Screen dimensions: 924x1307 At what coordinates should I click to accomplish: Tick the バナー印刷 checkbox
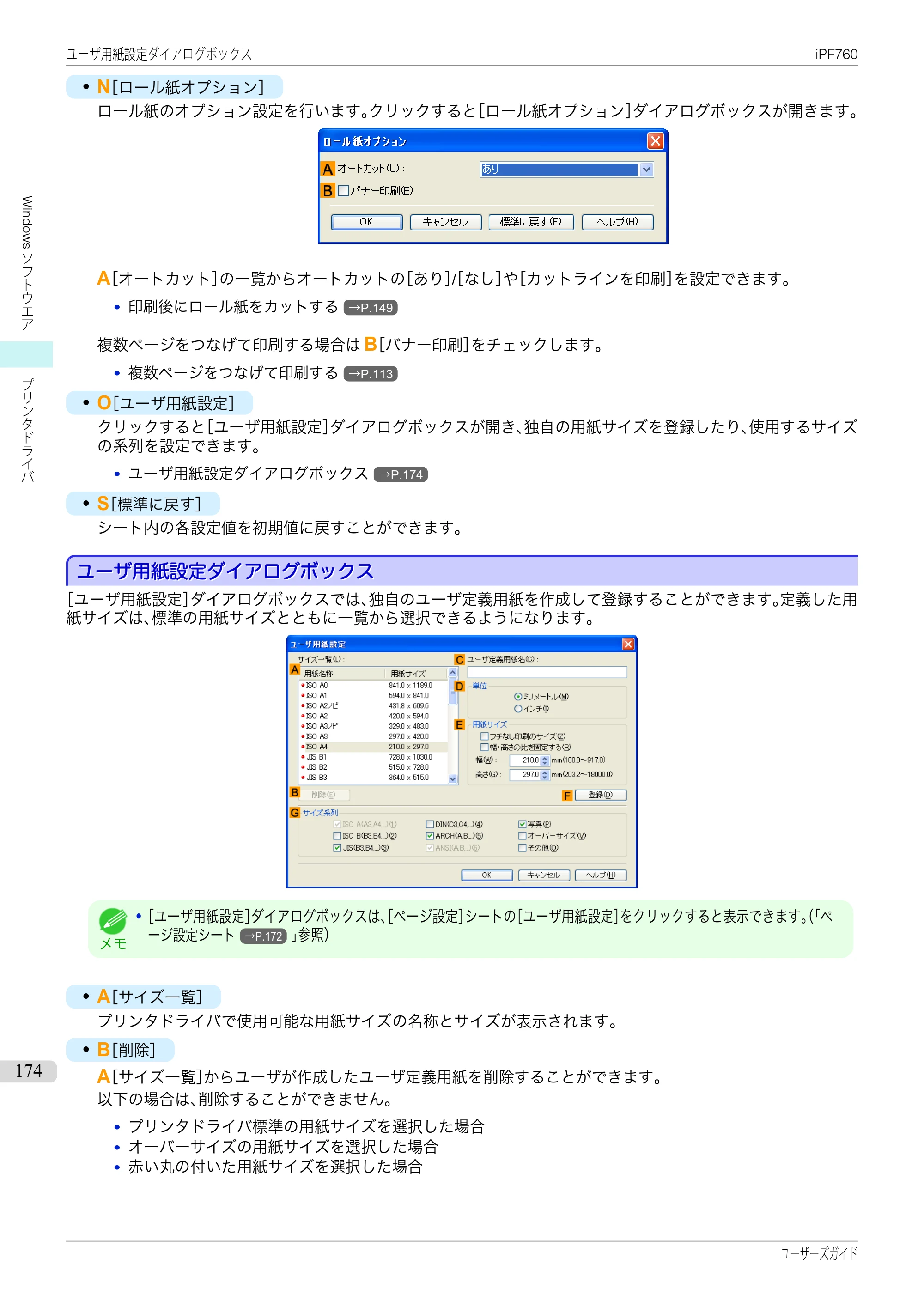point(343,191)
